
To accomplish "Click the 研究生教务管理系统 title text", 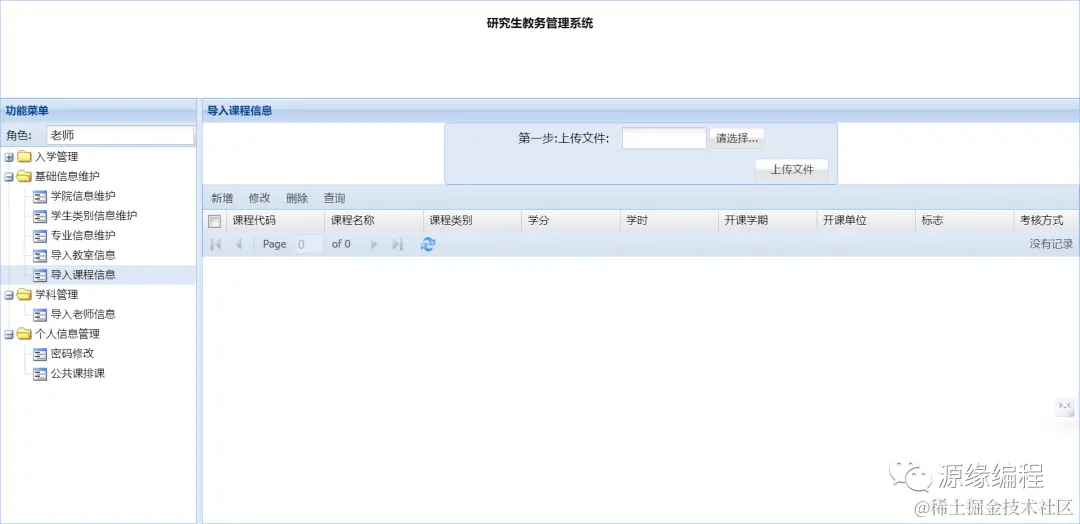I will pos(540,23).
